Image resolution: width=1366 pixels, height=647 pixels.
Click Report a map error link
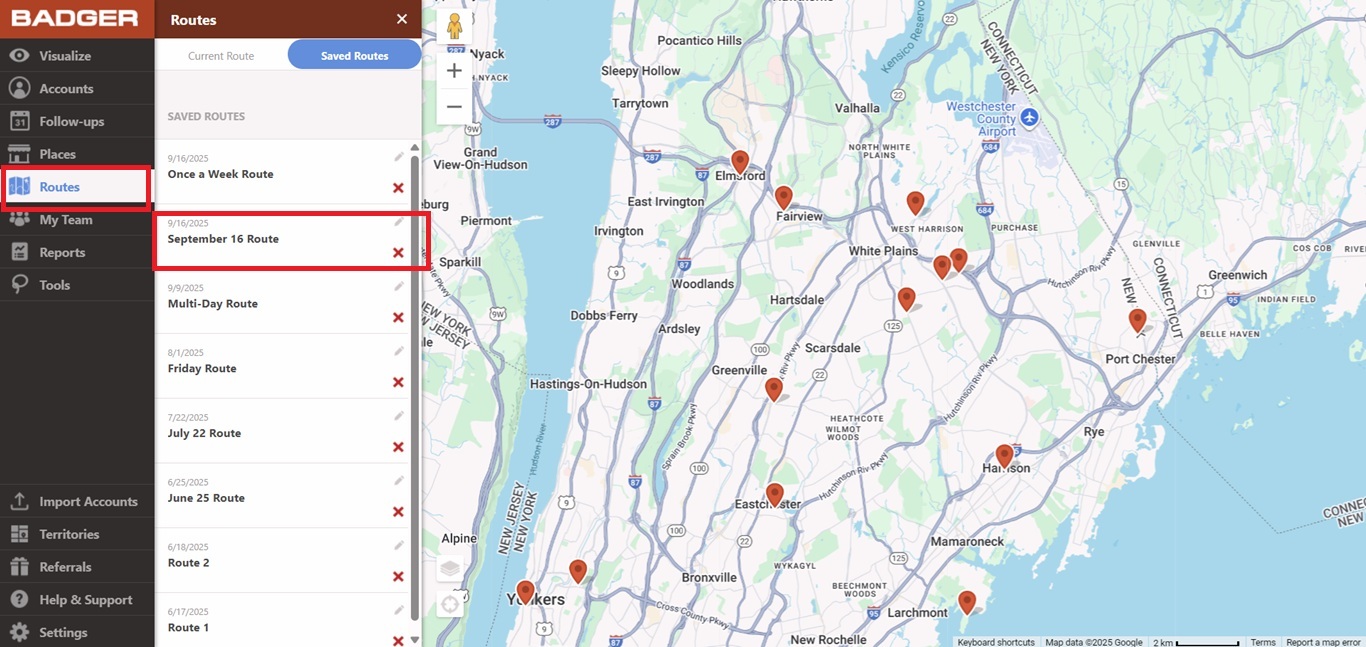[x=1323, y=642]
